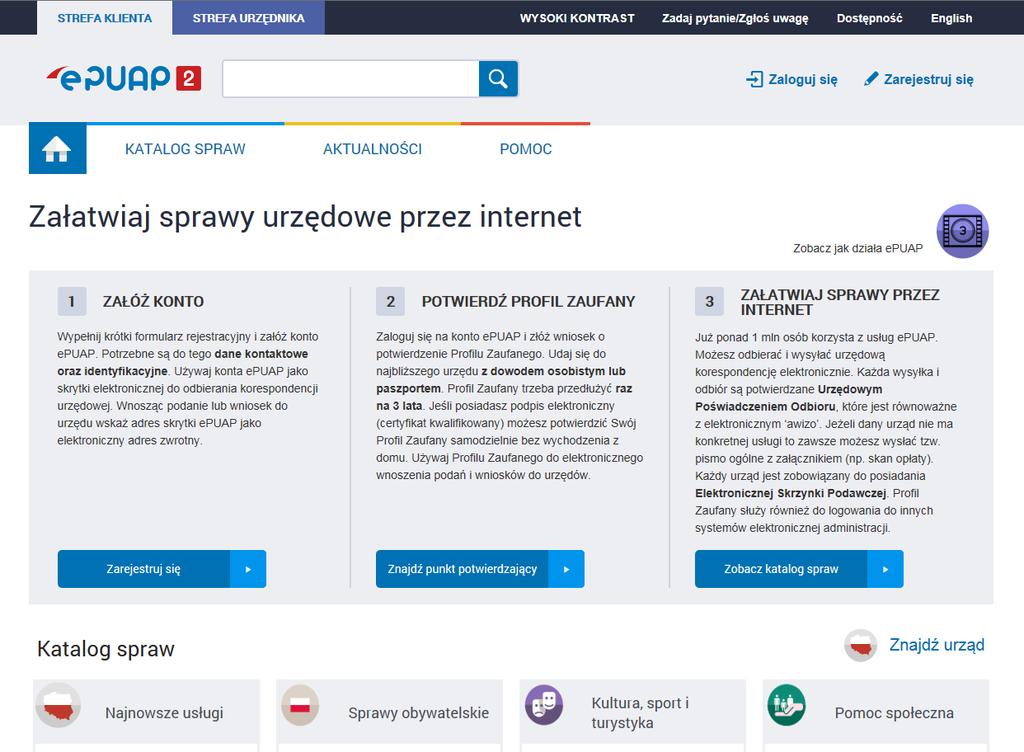Click the home icon in navigation
The image size is (1024, 752).
(57, 149)
